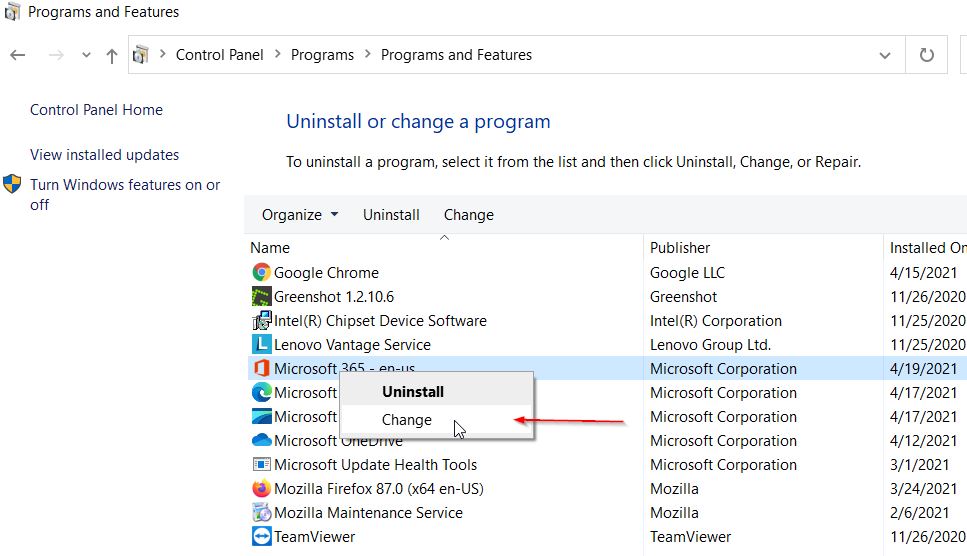Screen dimensions: 967x556
Task: Click the address bar Control Panel icon
Action: [x=141, y=55]
